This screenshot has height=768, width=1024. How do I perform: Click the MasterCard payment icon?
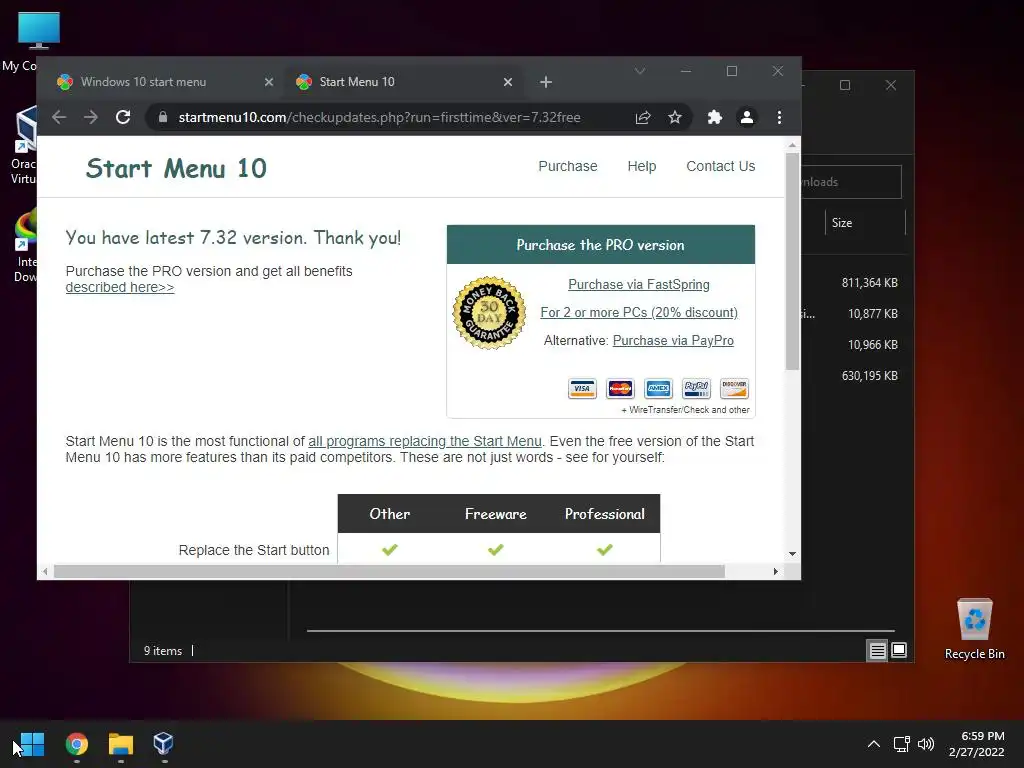coord(620,389)
